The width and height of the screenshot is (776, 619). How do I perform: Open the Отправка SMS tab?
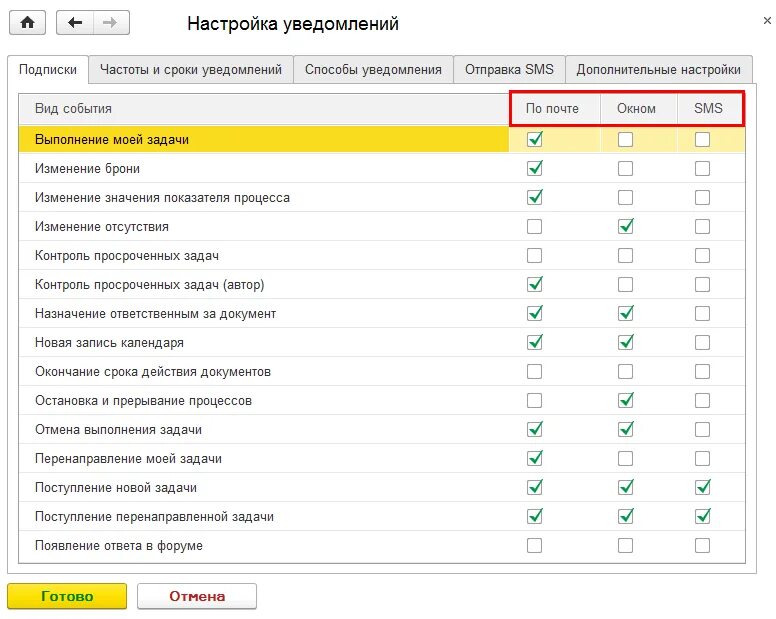[x=509, y=69]
